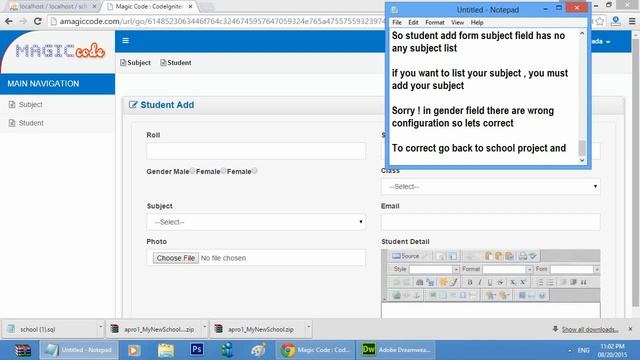Expand options arrow for apro1_MyNewSchool...zip download
640x360 pixels.
[204, 327]
